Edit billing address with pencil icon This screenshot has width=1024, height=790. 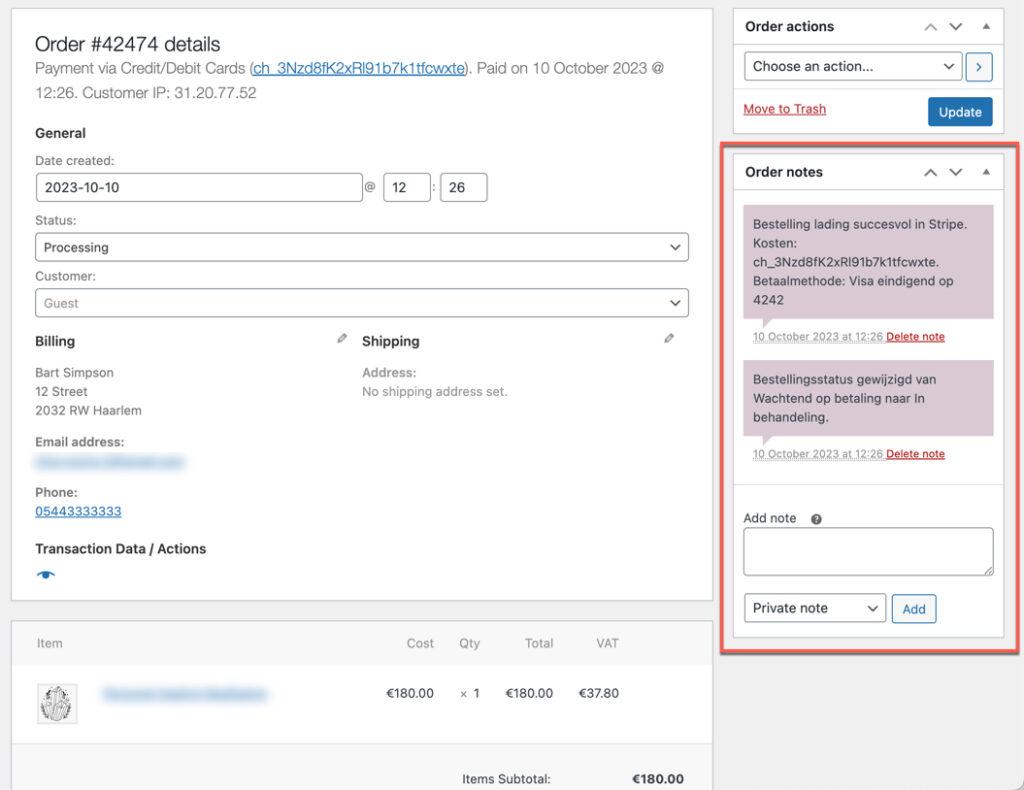tap(342, 339)
